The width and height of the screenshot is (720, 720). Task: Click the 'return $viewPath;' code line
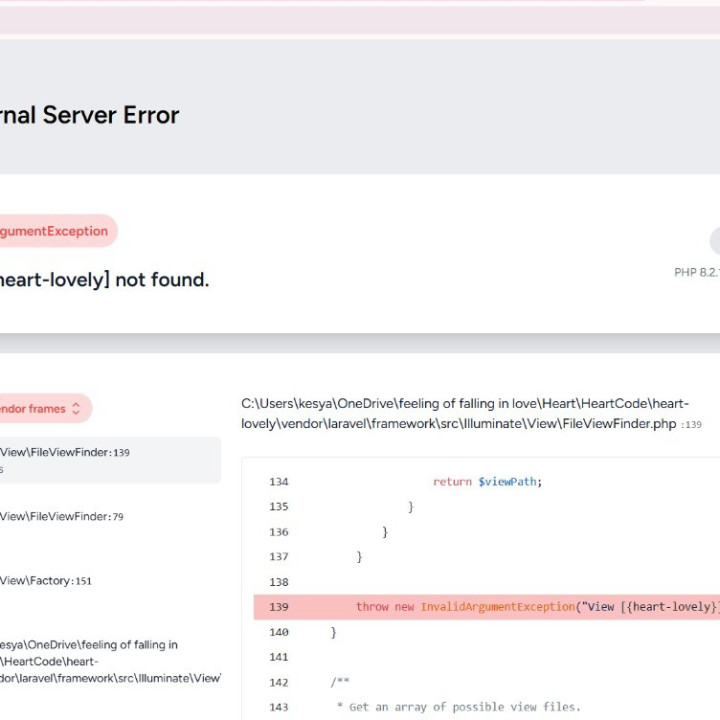(x=487, y=482)
